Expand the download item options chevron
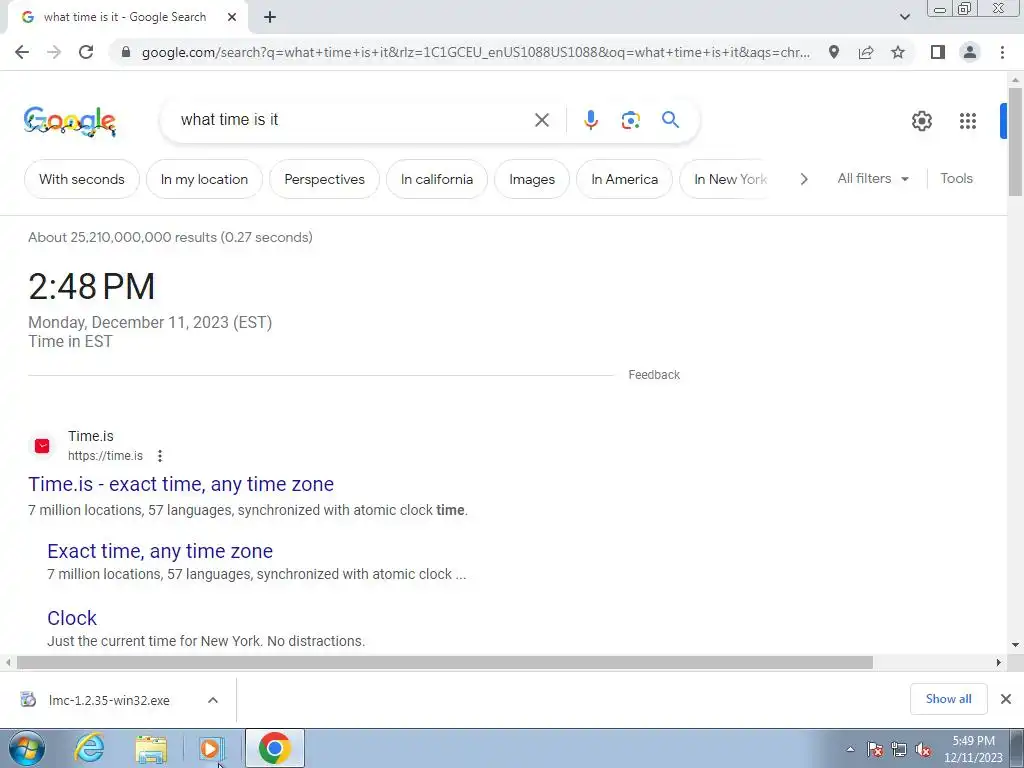 click(213, 700)
